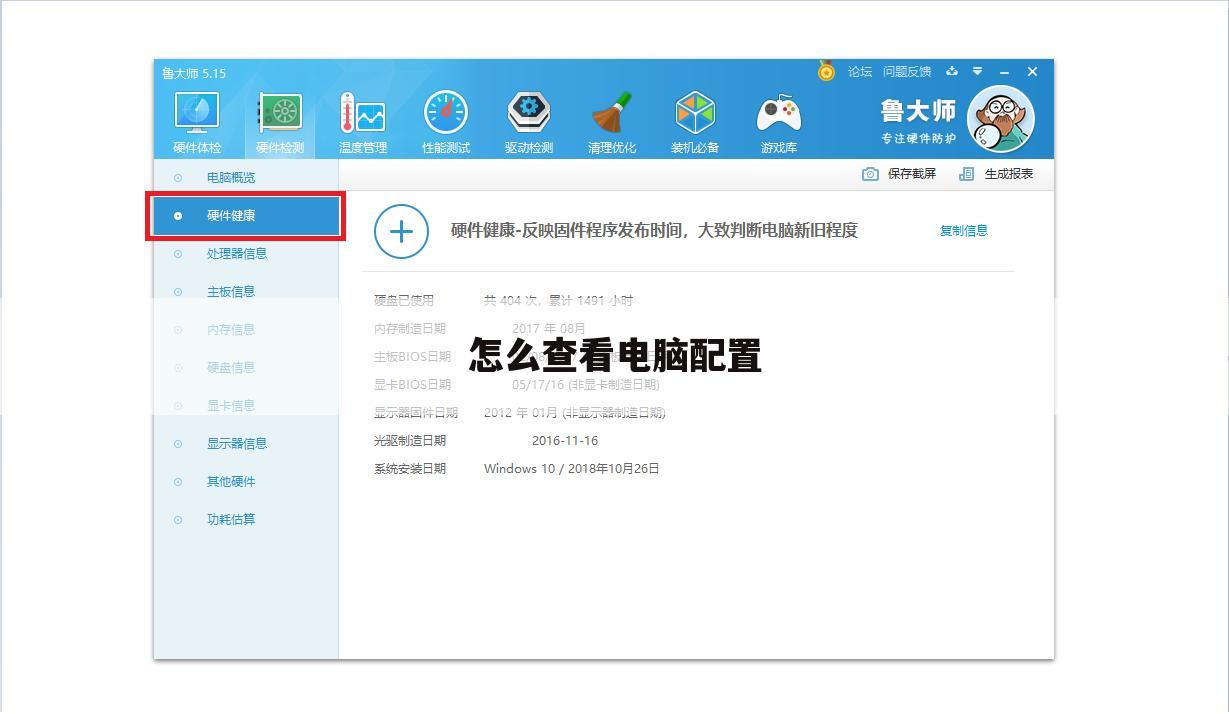
Task: Click the 显卡BIOS日期 row label
Action: (x=412, y=384)
